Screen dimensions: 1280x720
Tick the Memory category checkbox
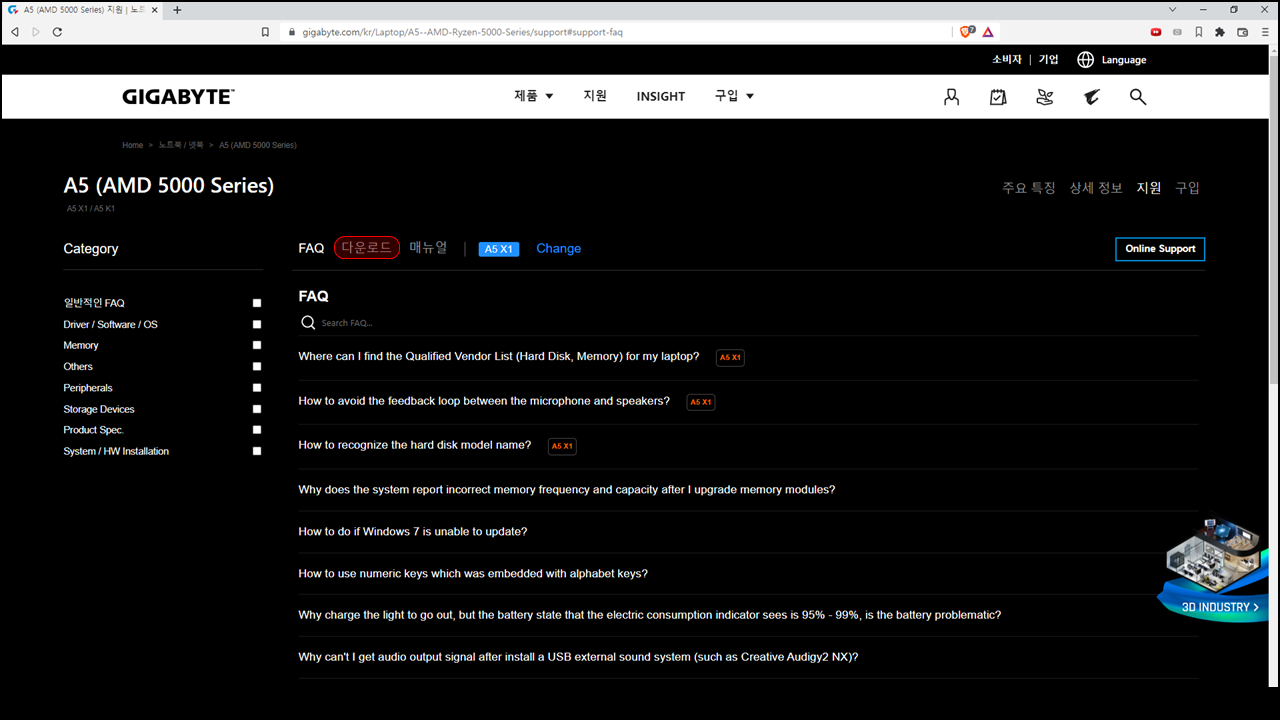pyautogui.click(x=257, y=345)
